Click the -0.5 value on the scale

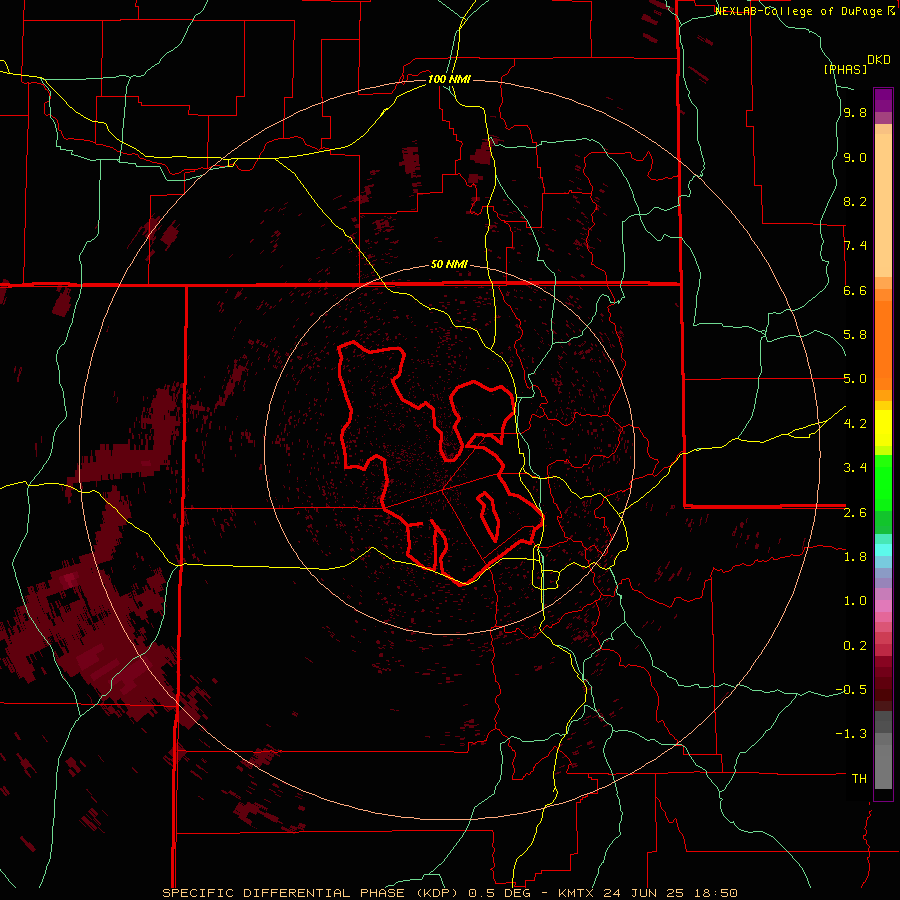[x=851, y=690]
